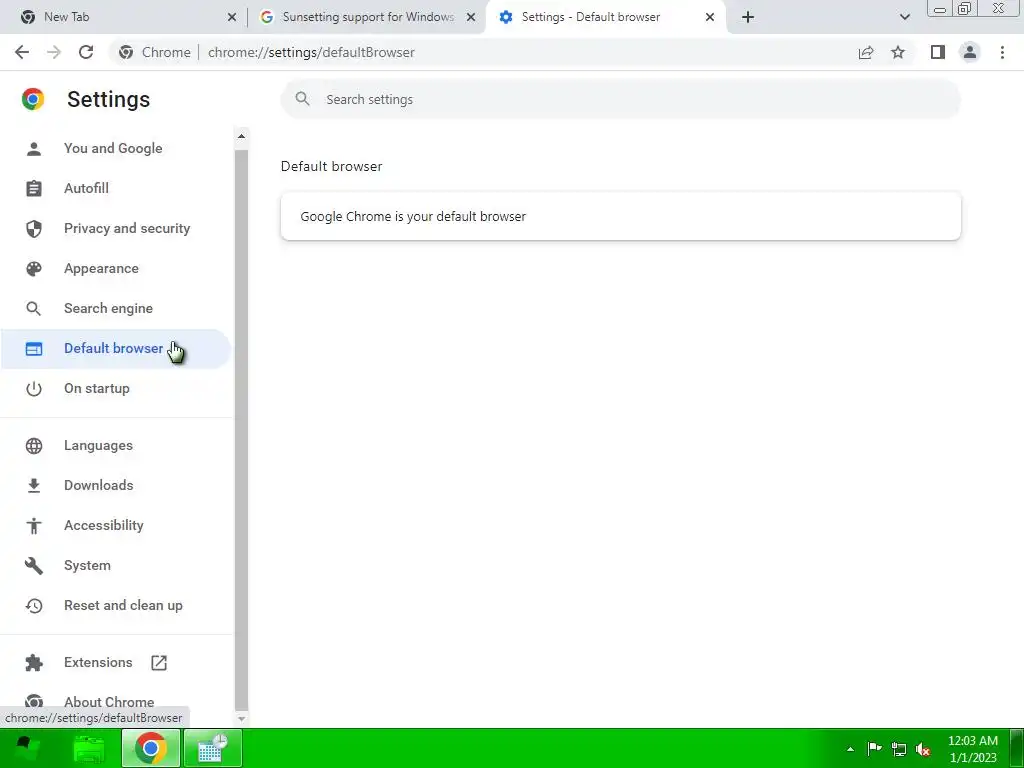This screenshot has height=768, width=1024.
Task: Open the calendar-clock app in taskbar
Action: tap(213, 748)
